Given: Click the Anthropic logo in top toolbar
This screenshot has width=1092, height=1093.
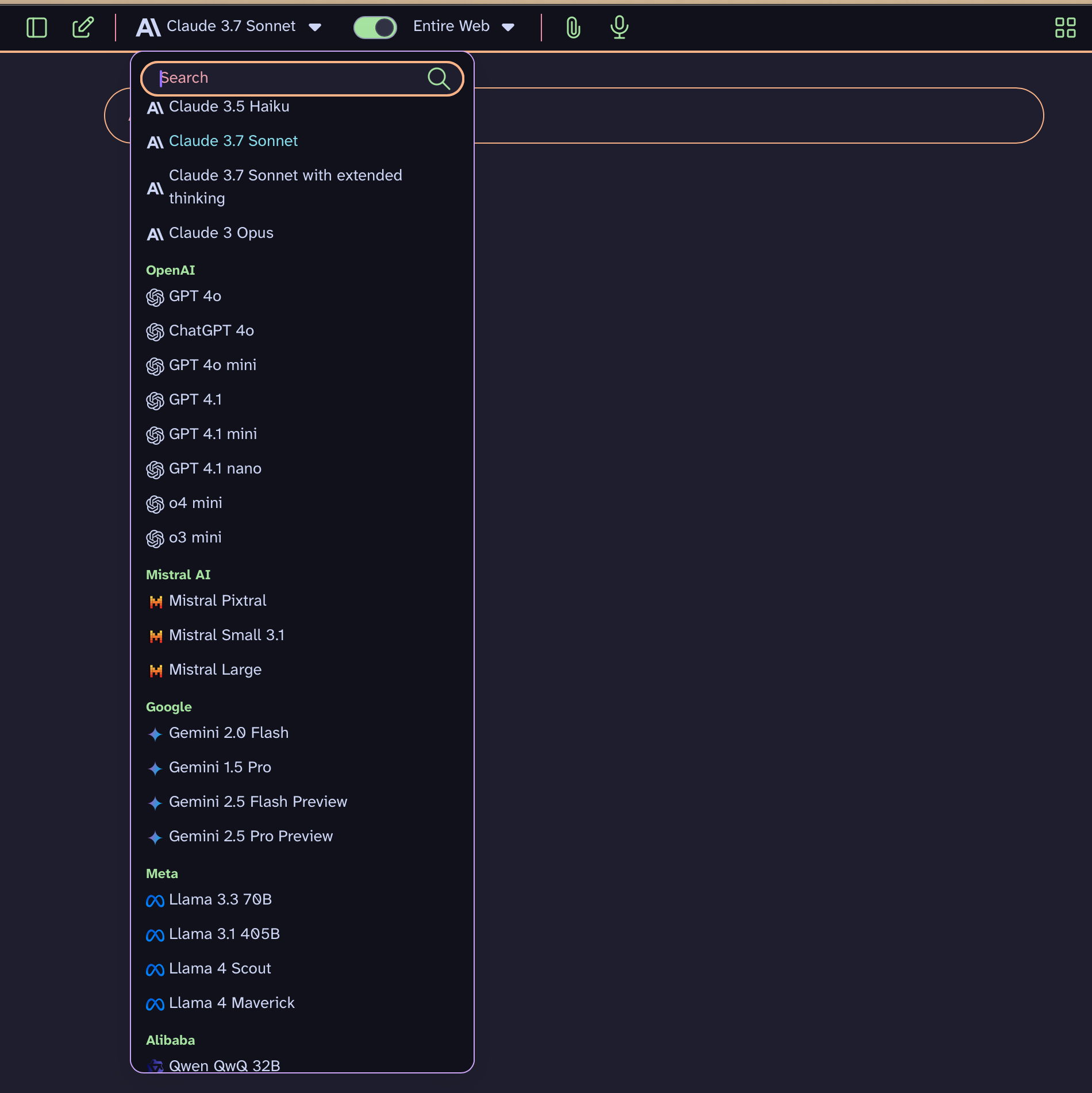Looking at the screenshot, I should click(148, 27).
